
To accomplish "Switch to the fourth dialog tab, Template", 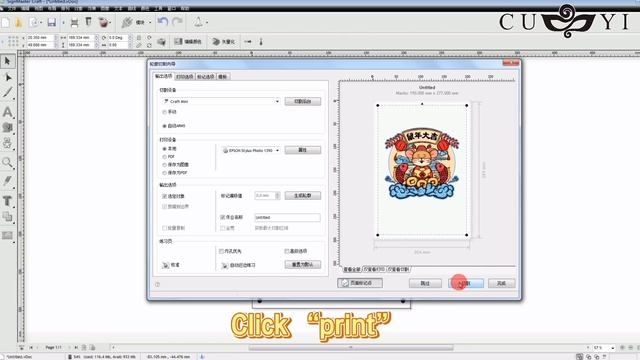I will pos(223,77).
